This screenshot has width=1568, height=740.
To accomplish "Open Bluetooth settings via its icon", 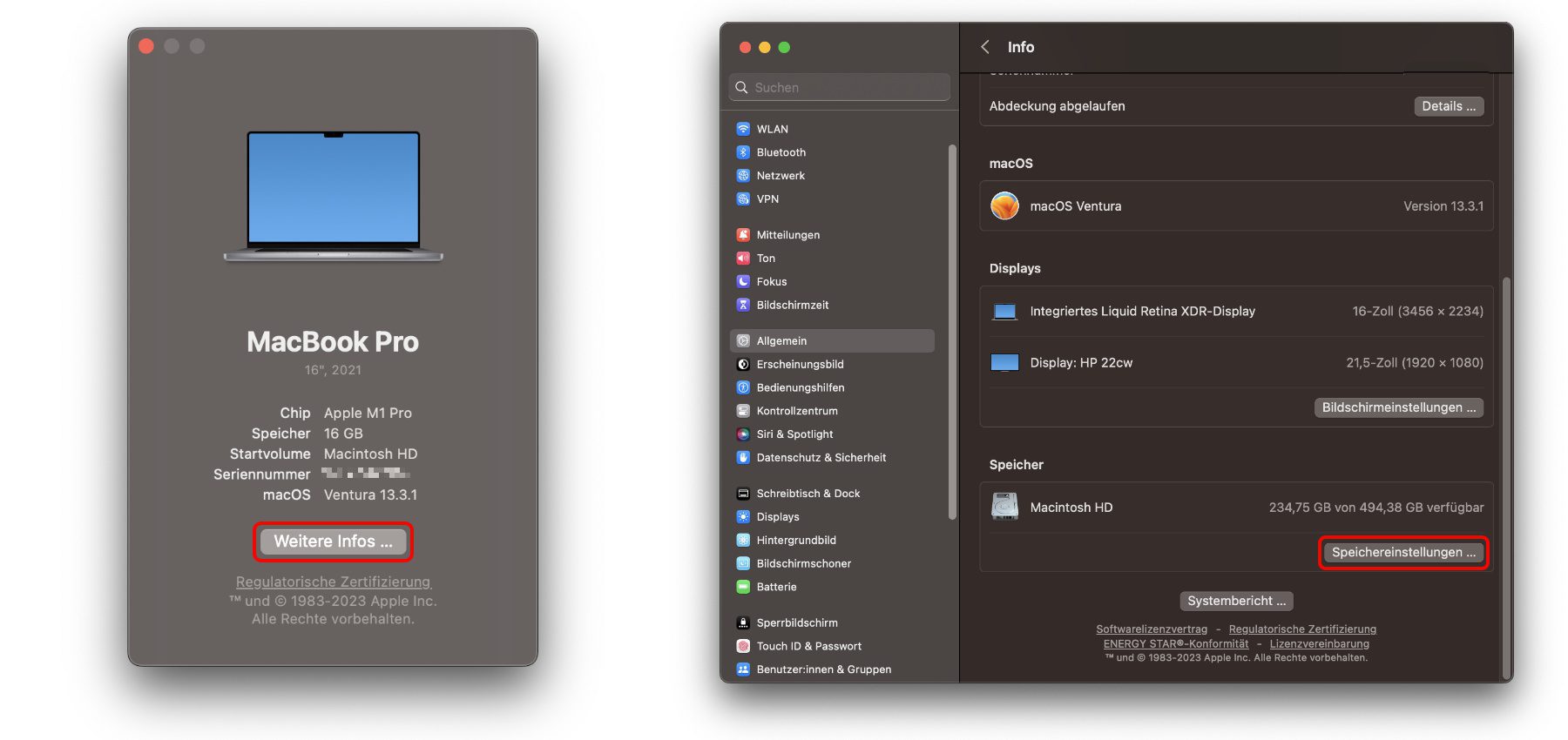I will 743,152.
